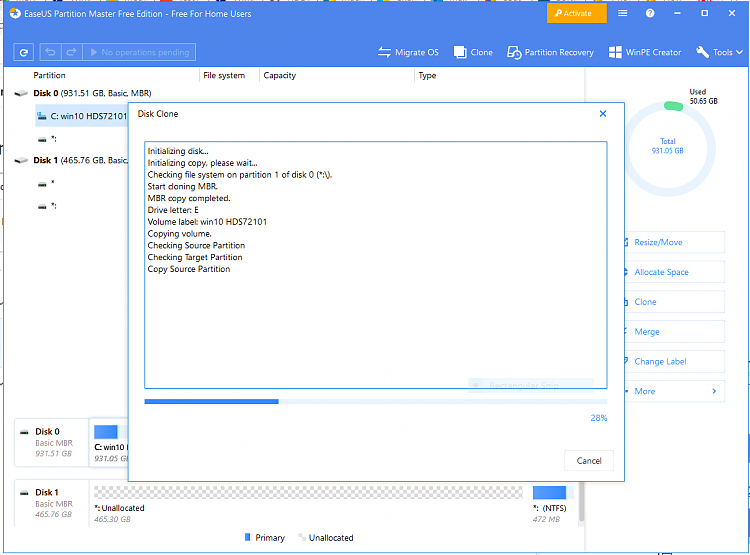Select the Unallocated 465.30 GB block
This screenshot has height=555, width=750.
pyautogui.click(x=308, y=503)
